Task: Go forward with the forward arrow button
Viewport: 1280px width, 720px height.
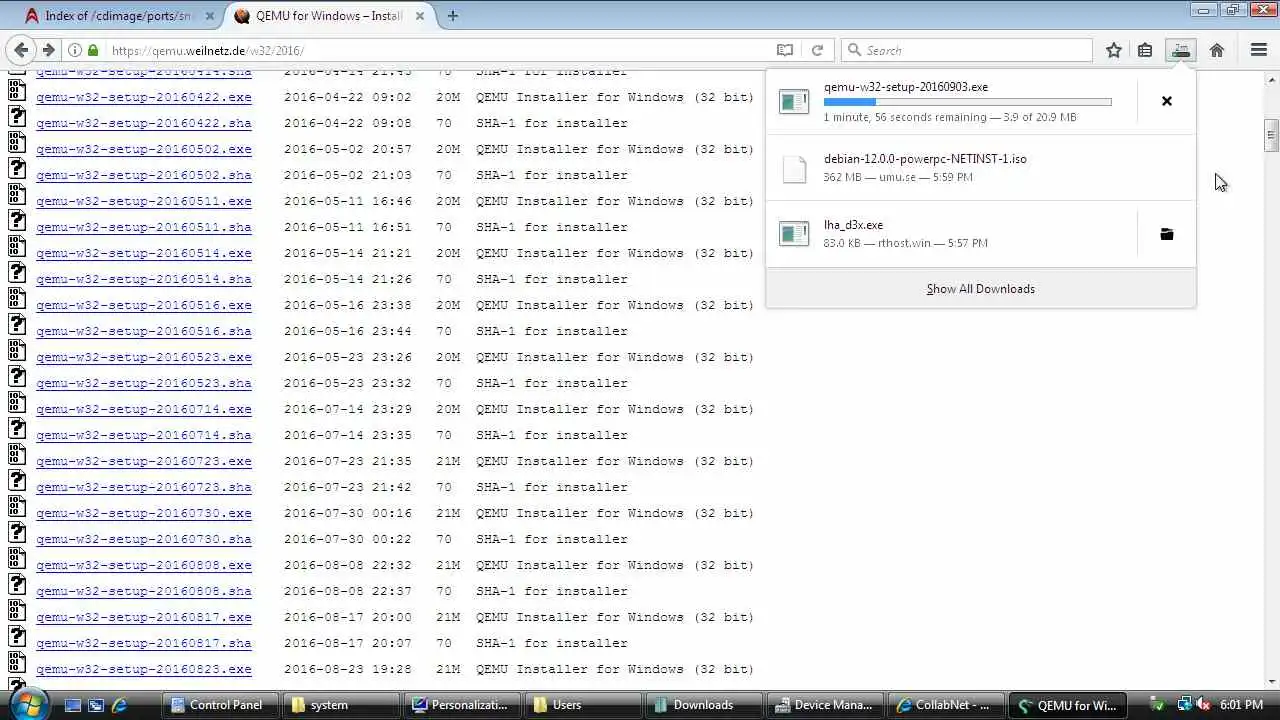Action: pos(47,50)
